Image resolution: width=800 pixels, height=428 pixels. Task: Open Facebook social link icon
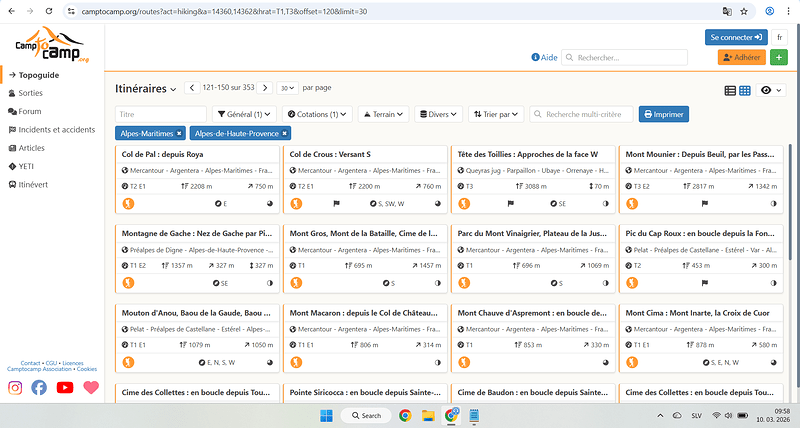[39, 387]
